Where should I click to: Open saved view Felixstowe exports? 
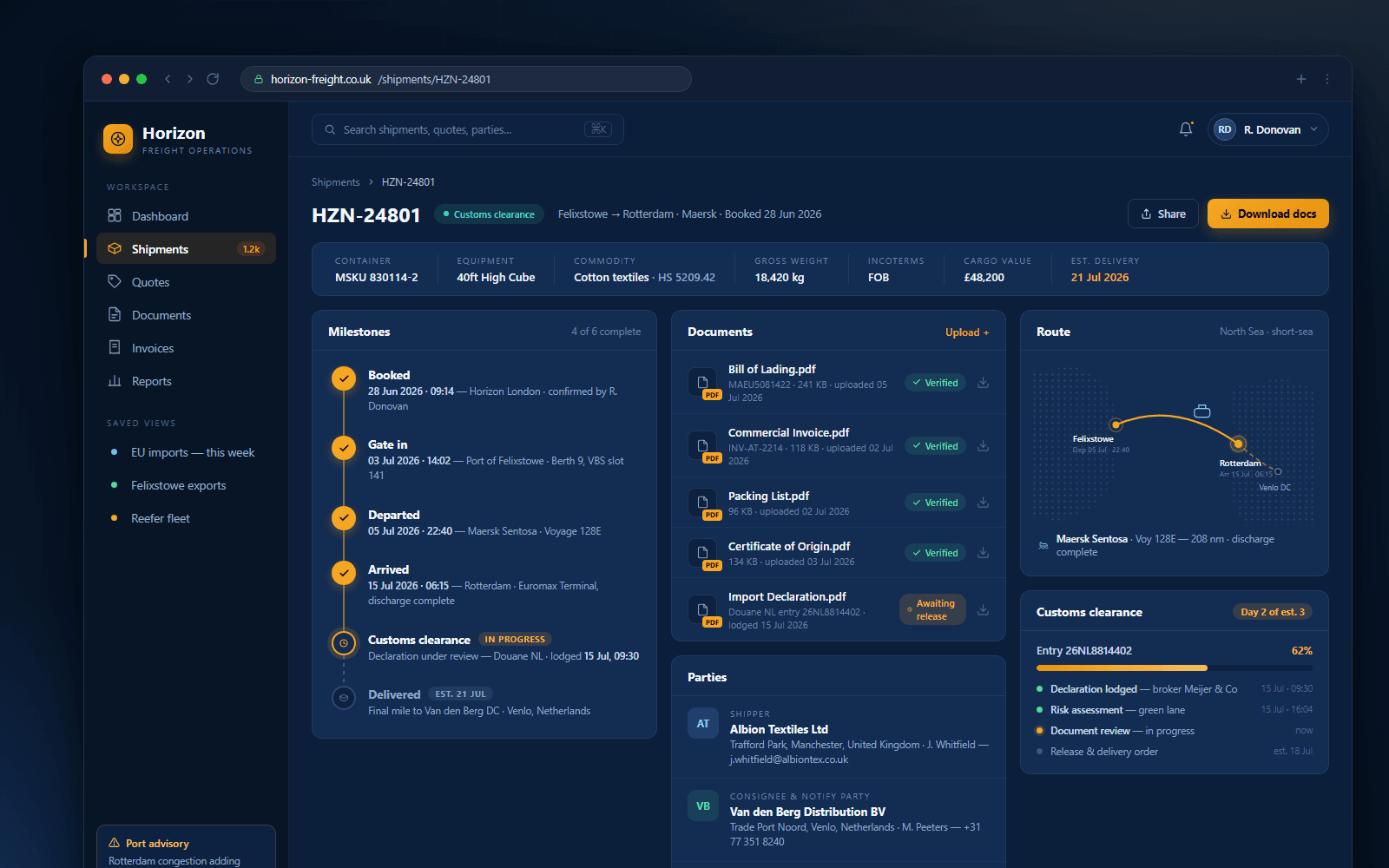(x=186, y=485)
